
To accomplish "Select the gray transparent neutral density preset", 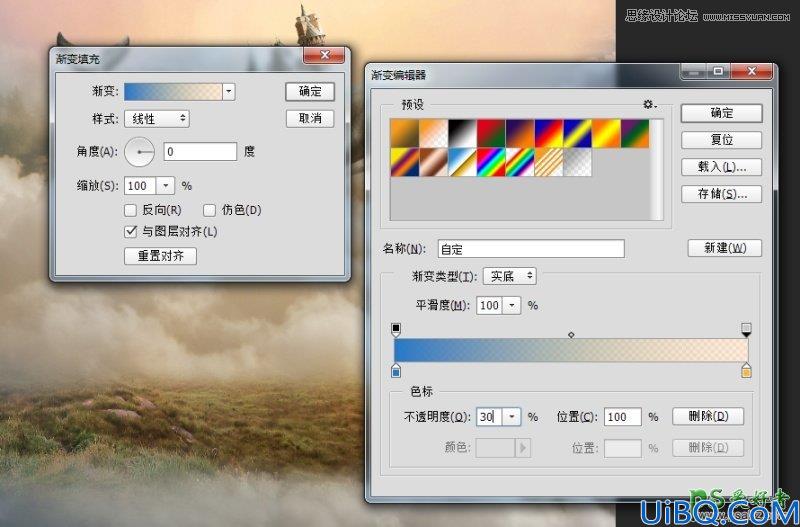I will (x=578, y=162).
